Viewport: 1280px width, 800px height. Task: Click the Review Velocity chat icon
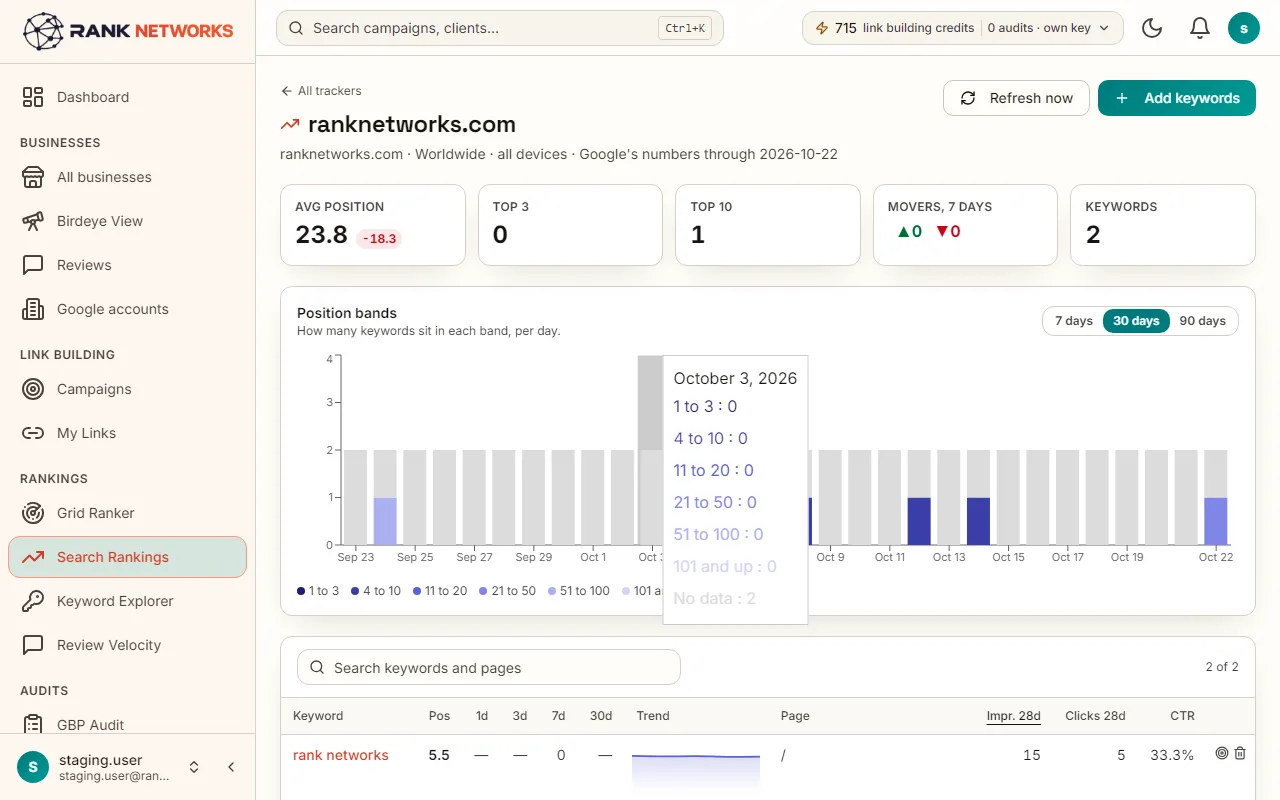coord(33,645)
